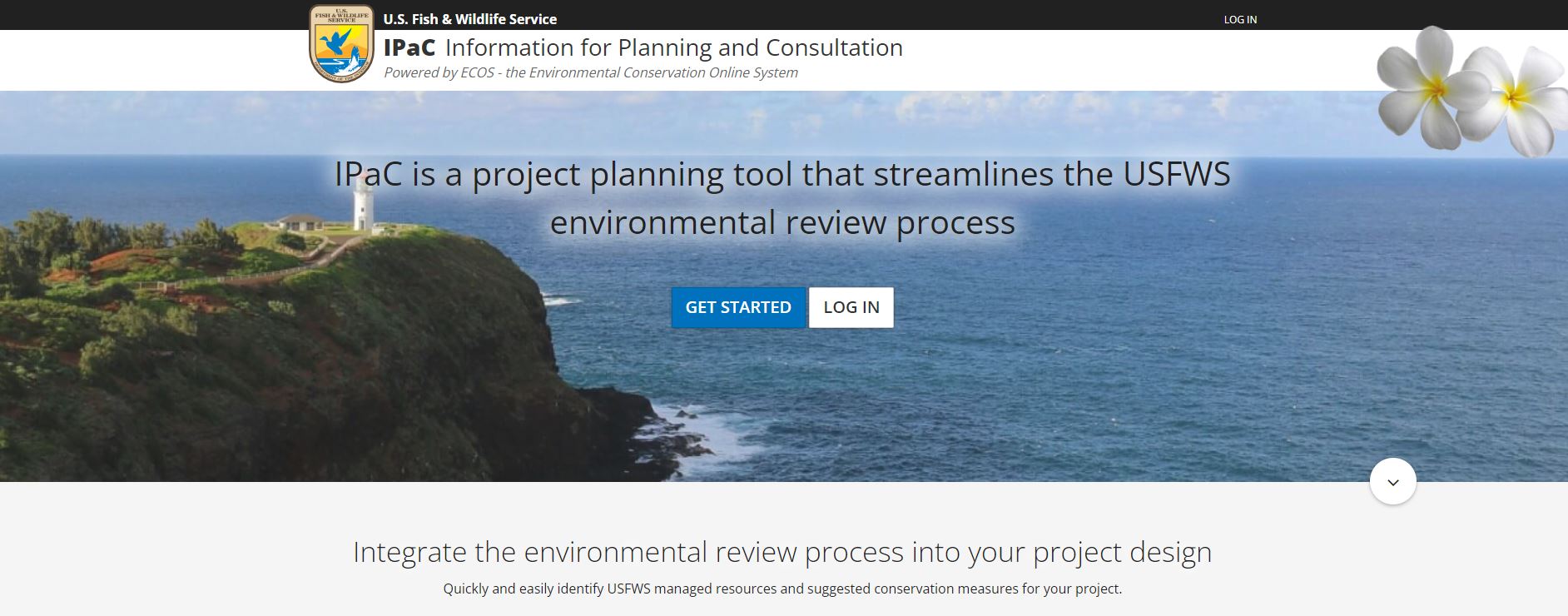Open LOG IN from the black top bar
This screenshot has height=616, width=1568.
click(1239, 19)
